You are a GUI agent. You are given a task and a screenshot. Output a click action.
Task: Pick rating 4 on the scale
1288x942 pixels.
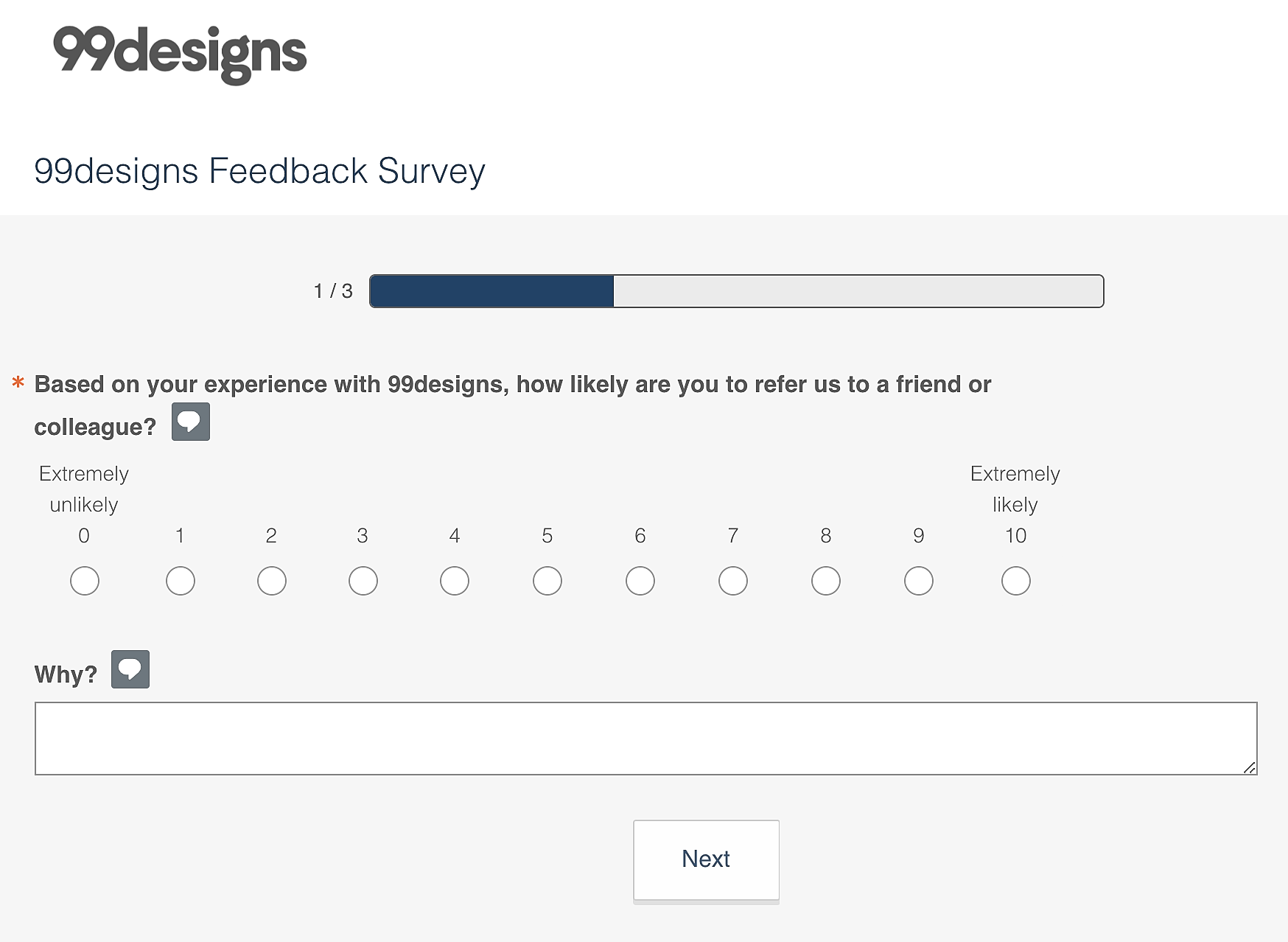point(455,581)
